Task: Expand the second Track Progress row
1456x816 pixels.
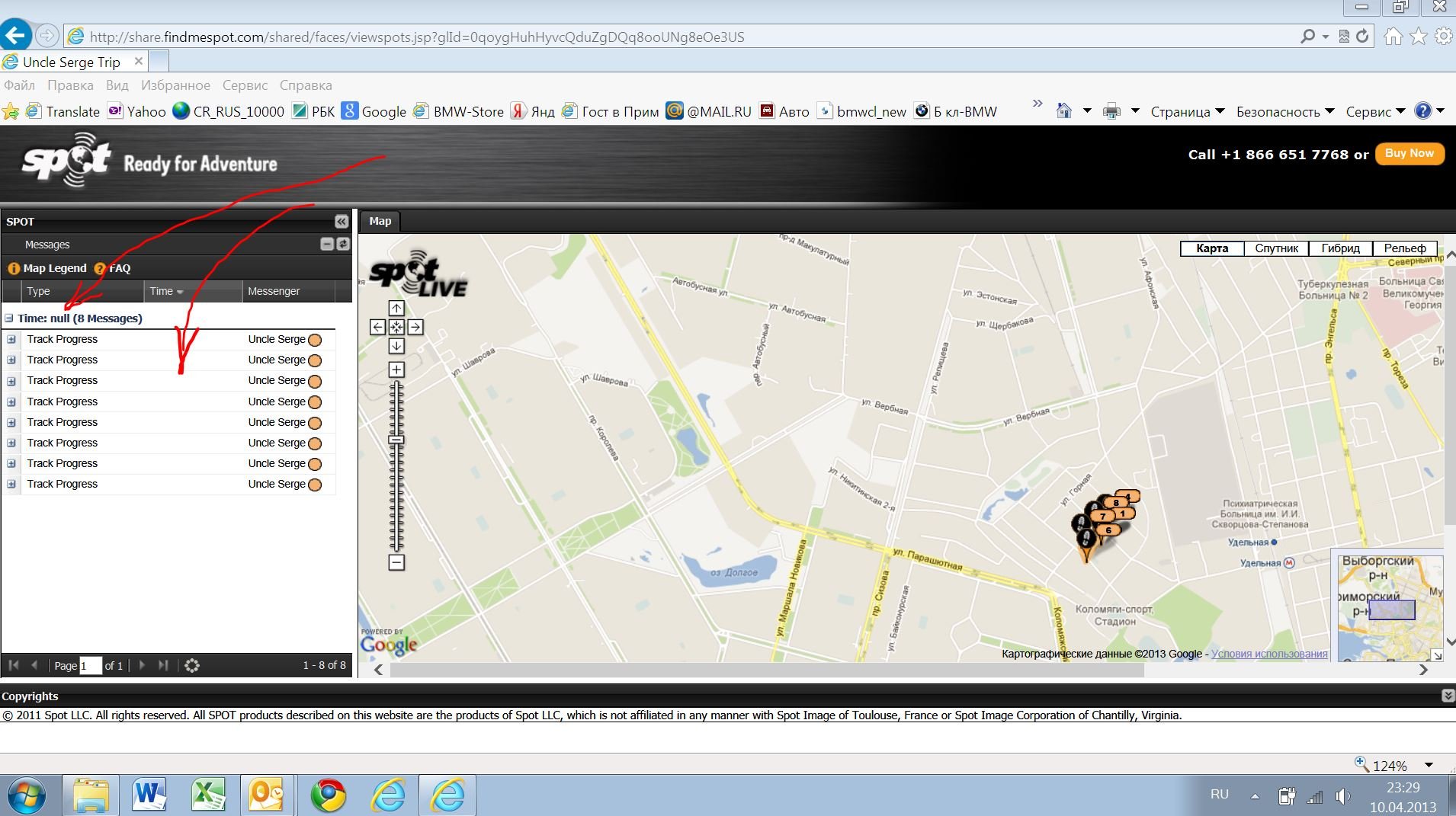Action: coord(11,360)
